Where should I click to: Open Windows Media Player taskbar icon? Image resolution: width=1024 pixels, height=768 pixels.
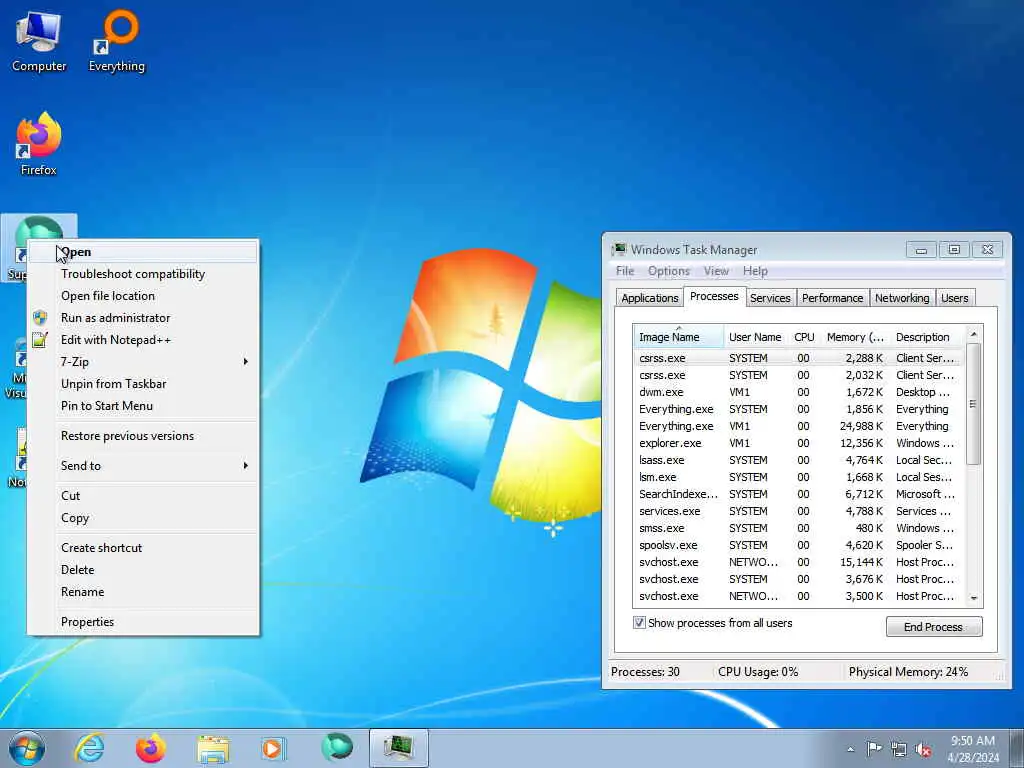point(272,748)
